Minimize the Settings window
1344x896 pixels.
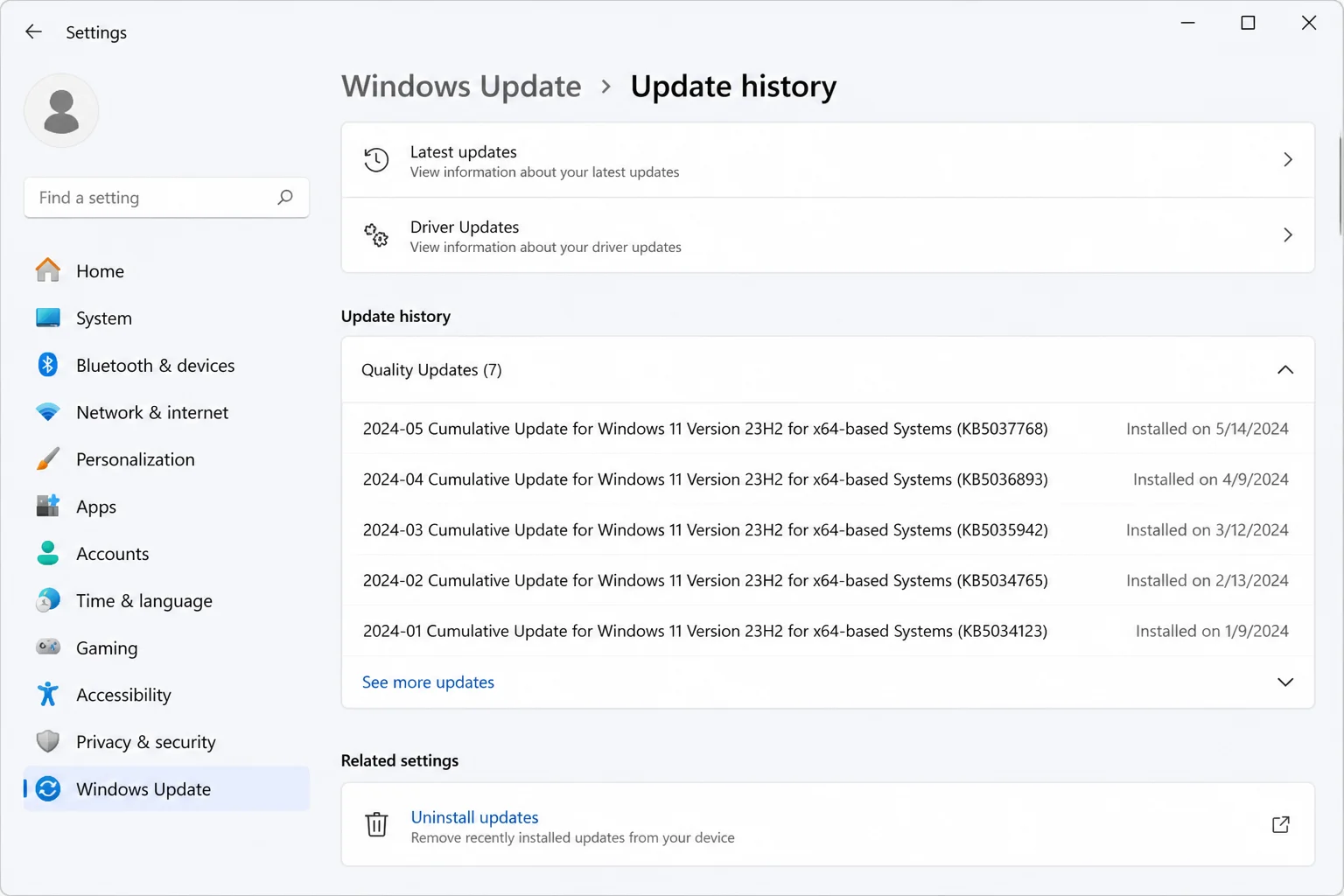point(1188,23)
